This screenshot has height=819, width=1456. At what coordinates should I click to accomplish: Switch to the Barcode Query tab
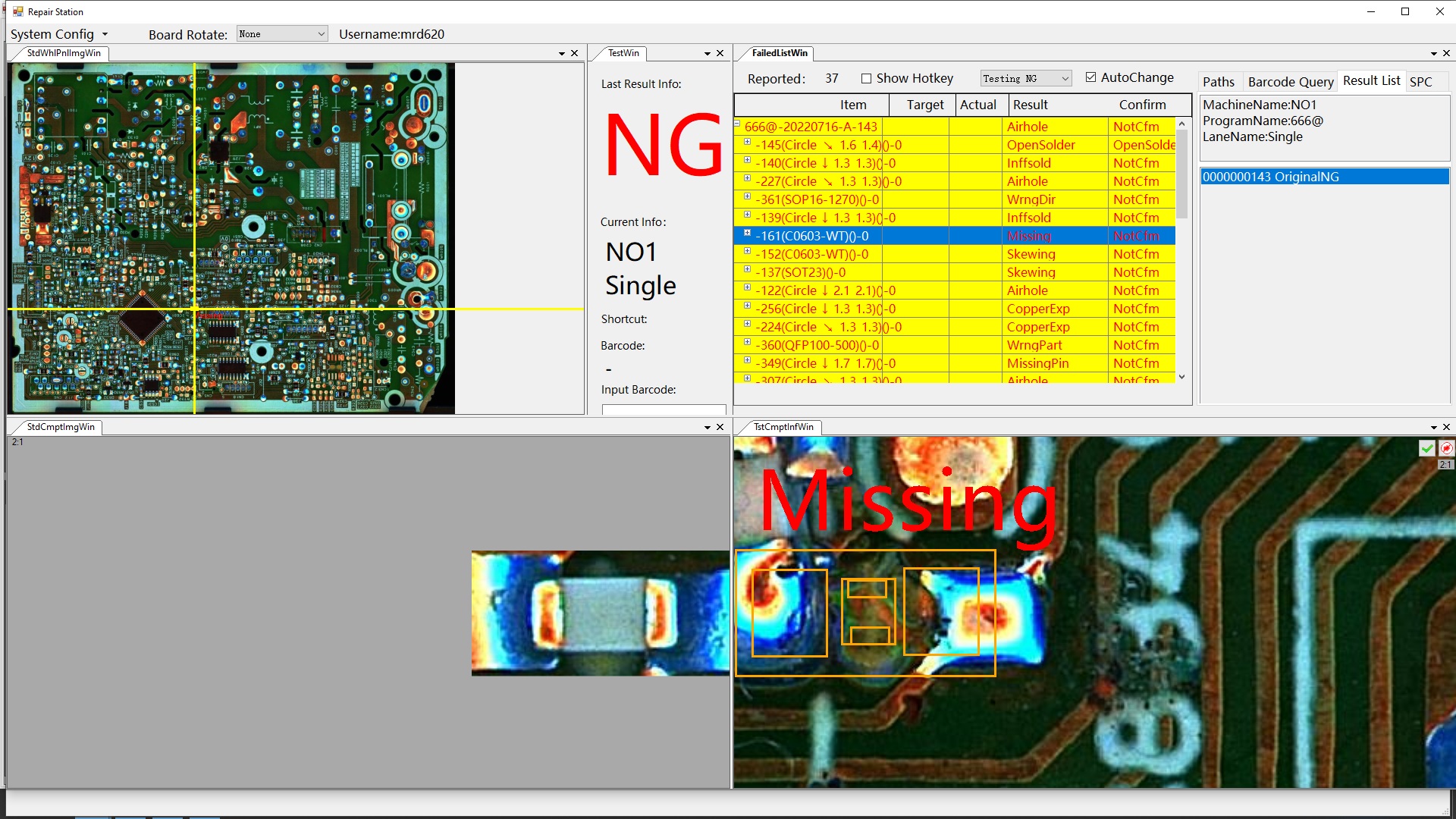click(x=1290, y=82)
